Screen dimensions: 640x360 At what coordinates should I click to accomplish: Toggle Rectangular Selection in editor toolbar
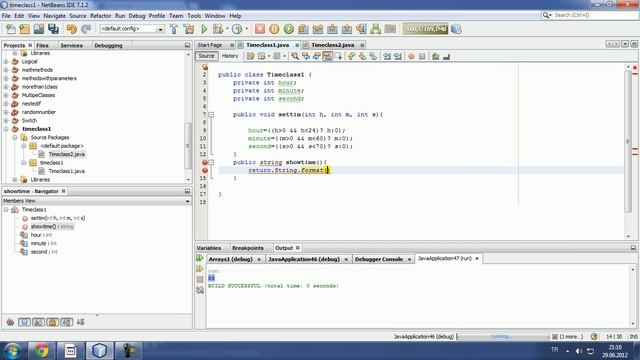(x=338, y=56)
